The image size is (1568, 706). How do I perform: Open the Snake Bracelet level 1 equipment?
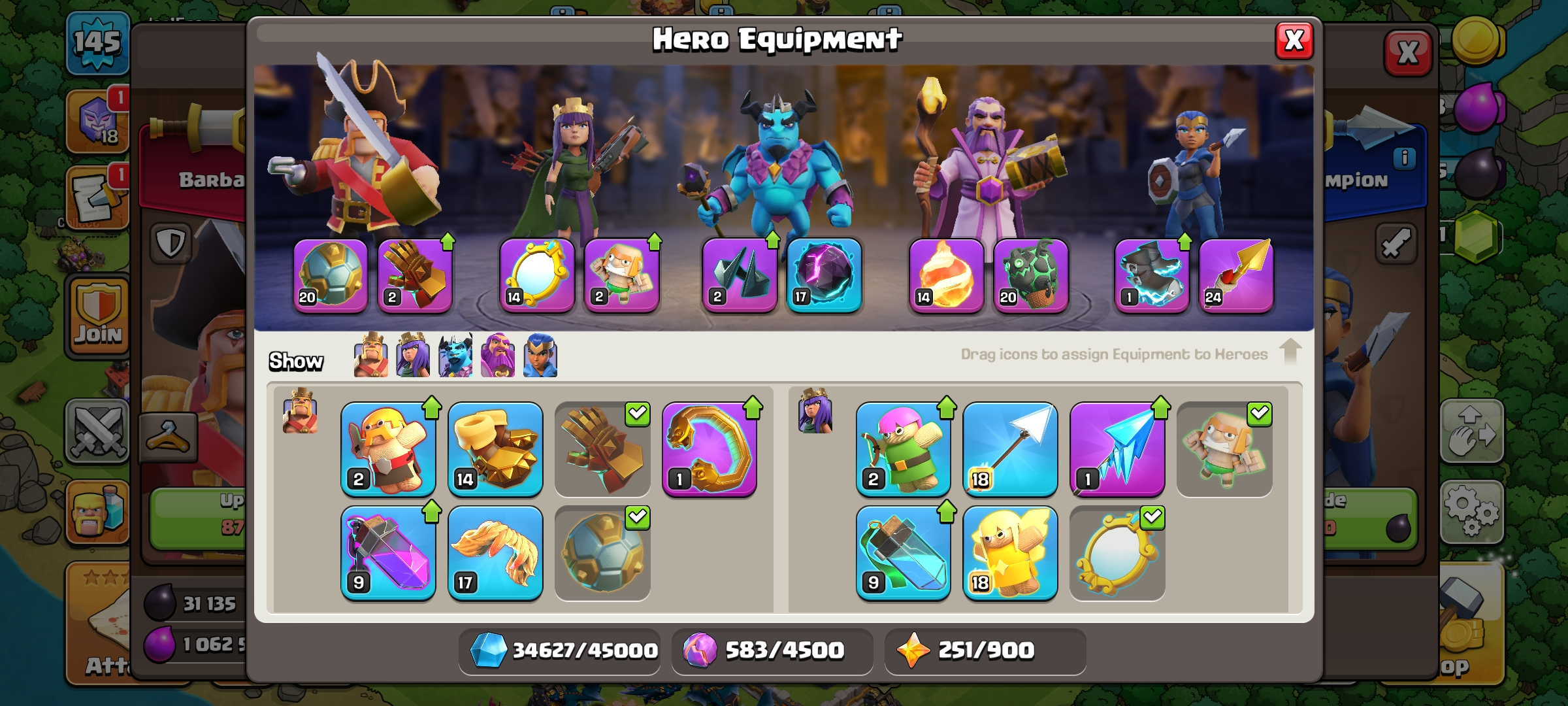[x=710, y=448]
